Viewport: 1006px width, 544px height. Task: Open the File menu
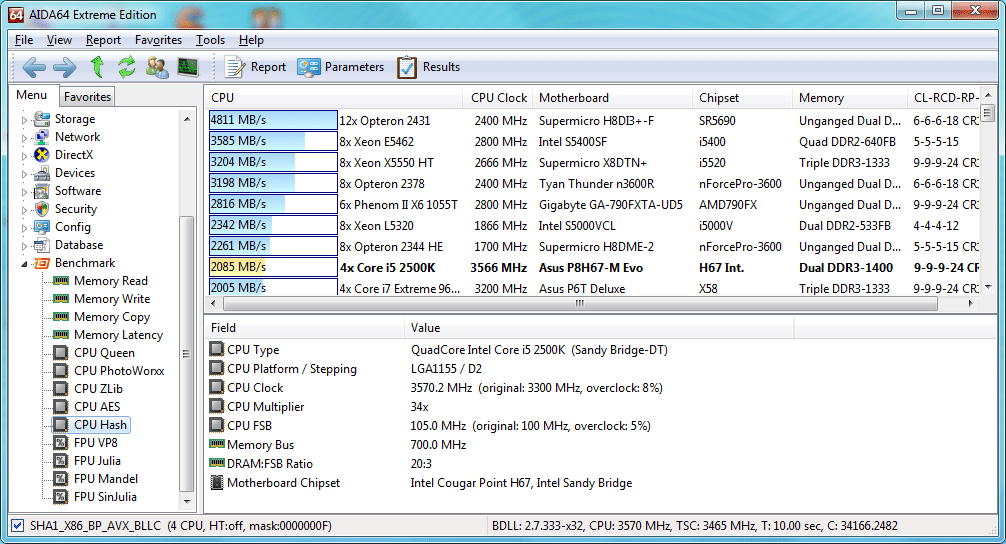tap(24, 40)
